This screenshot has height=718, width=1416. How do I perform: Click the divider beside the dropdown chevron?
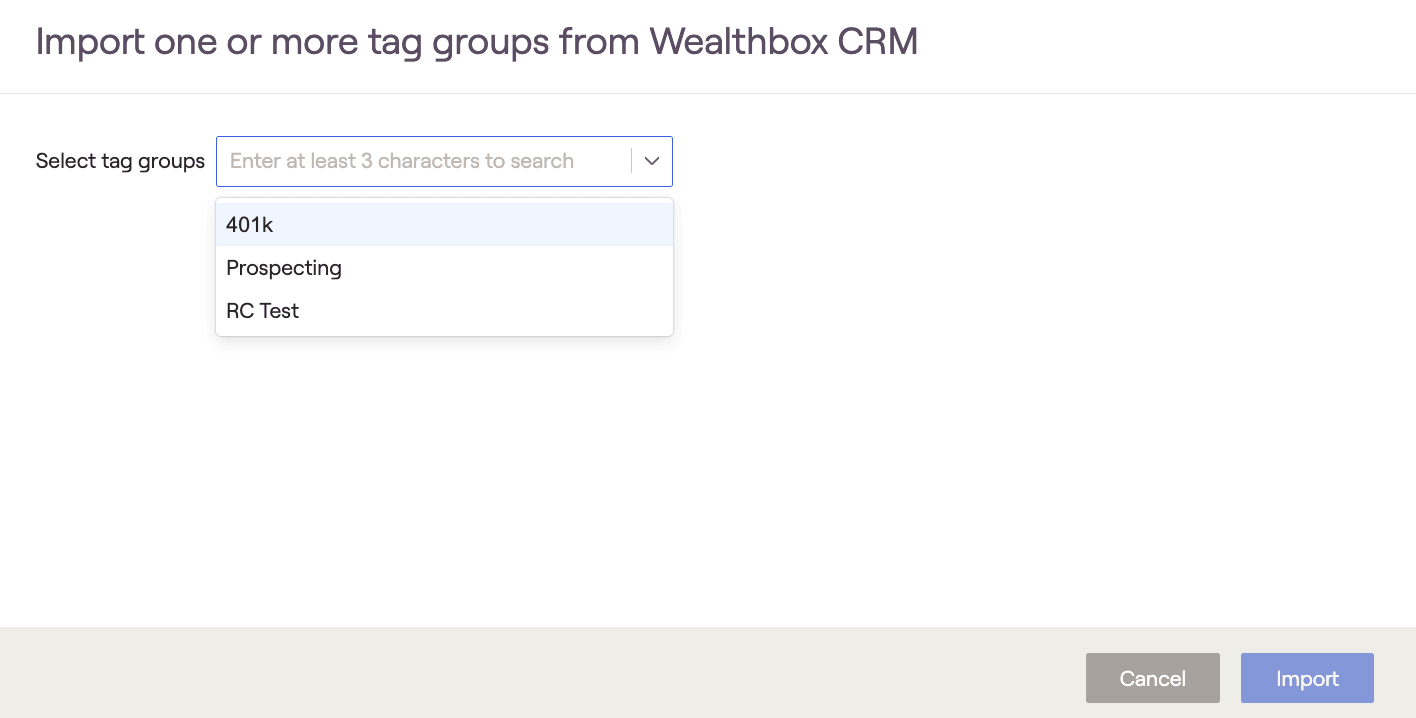pyautogui.click(x=631, y=161)
